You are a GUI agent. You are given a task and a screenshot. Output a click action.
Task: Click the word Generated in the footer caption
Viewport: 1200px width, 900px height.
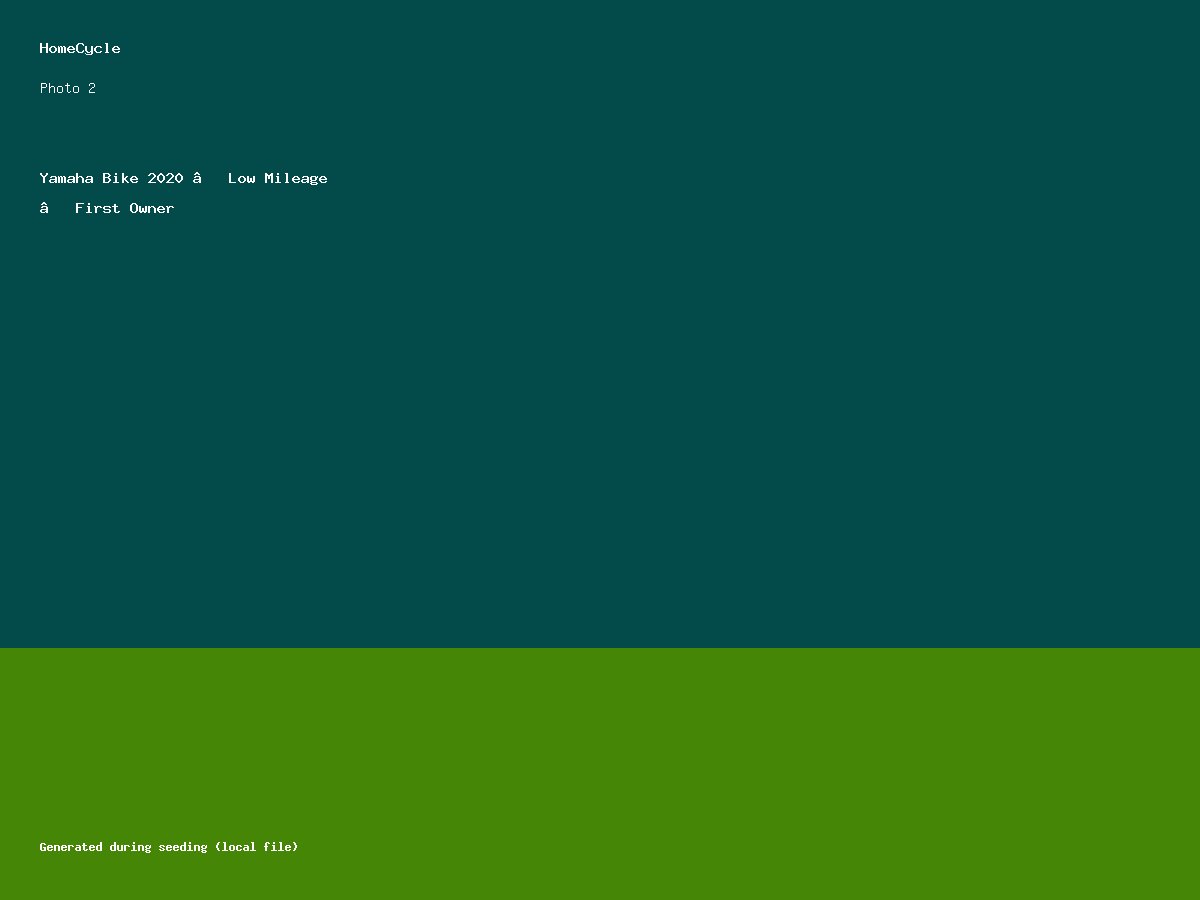pos(71,847)
